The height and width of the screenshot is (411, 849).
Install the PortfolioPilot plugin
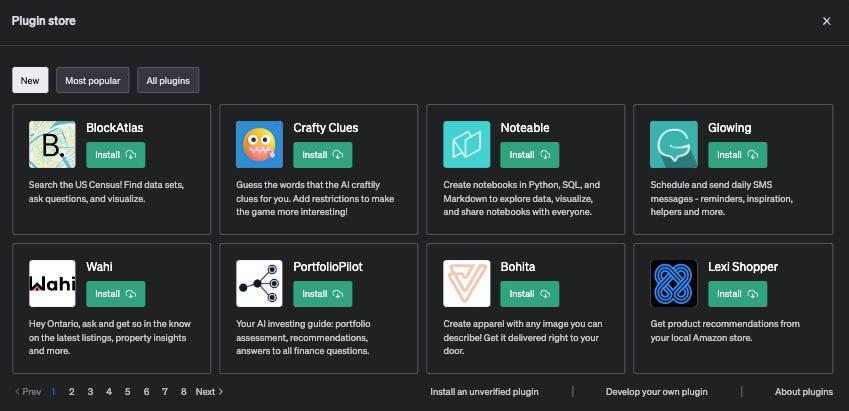point(323,294)
